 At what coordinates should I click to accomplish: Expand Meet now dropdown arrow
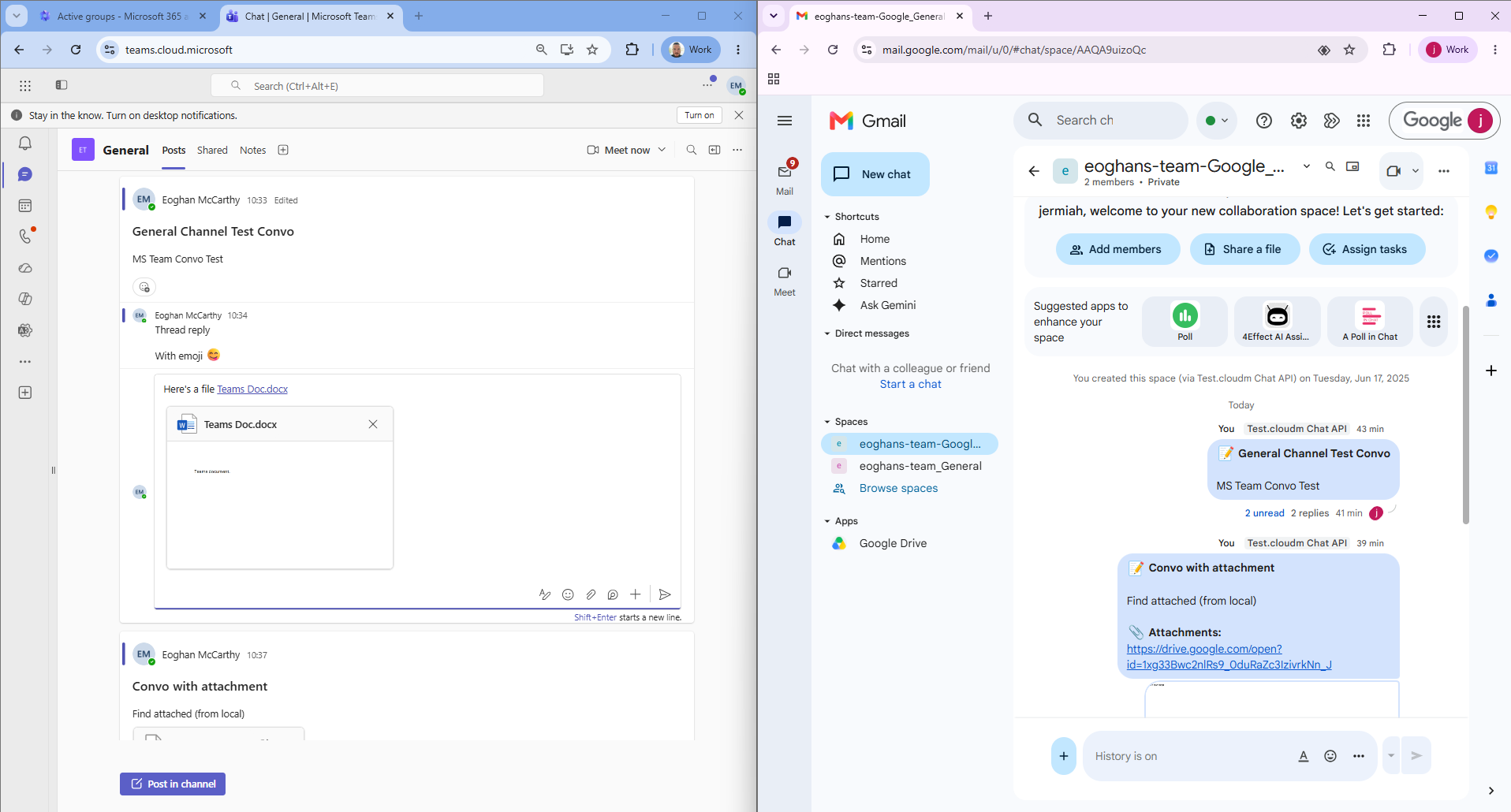point(662,150)
